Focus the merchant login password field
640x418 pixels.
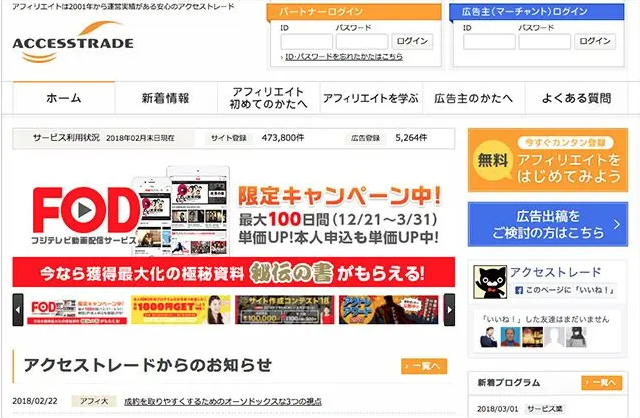pyautogui.click(x=544, y=42)
